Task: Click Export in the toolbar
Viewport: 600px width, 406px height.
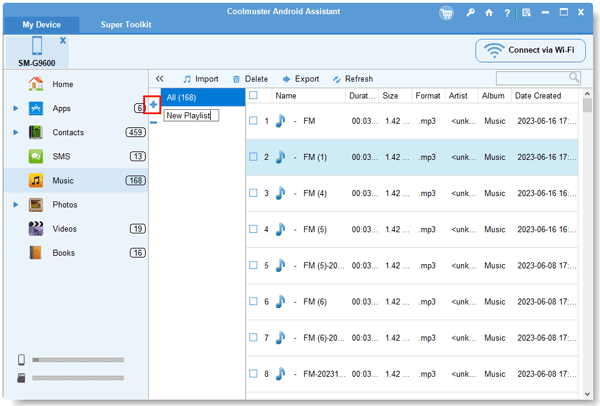Action: pyautogui.click(x=301, y=79)
